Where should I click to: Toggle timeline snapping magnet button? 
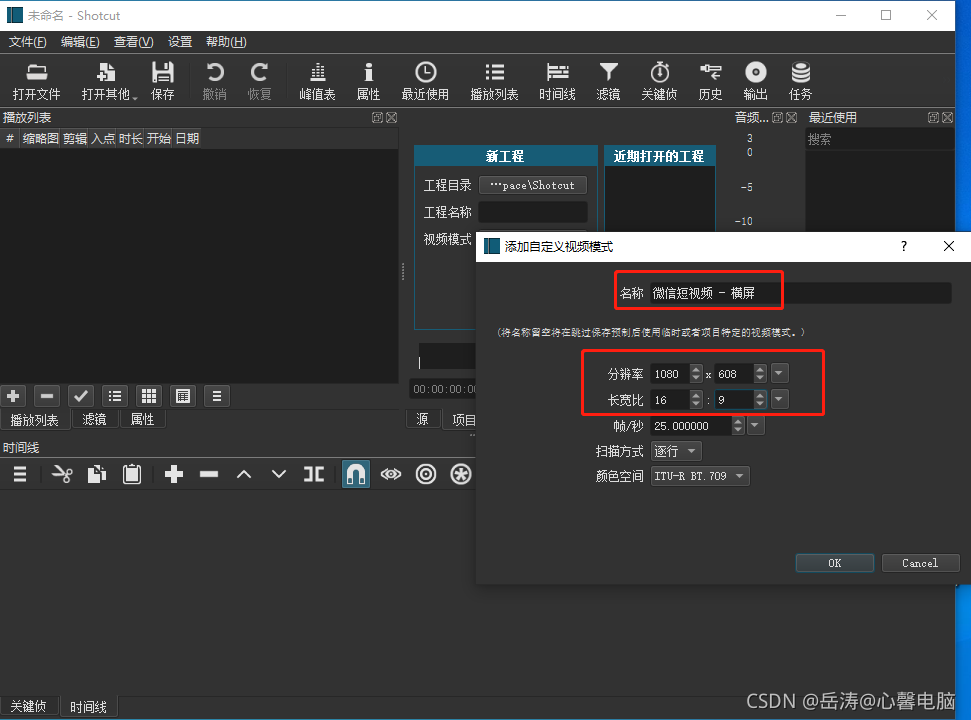click(356, 475)
